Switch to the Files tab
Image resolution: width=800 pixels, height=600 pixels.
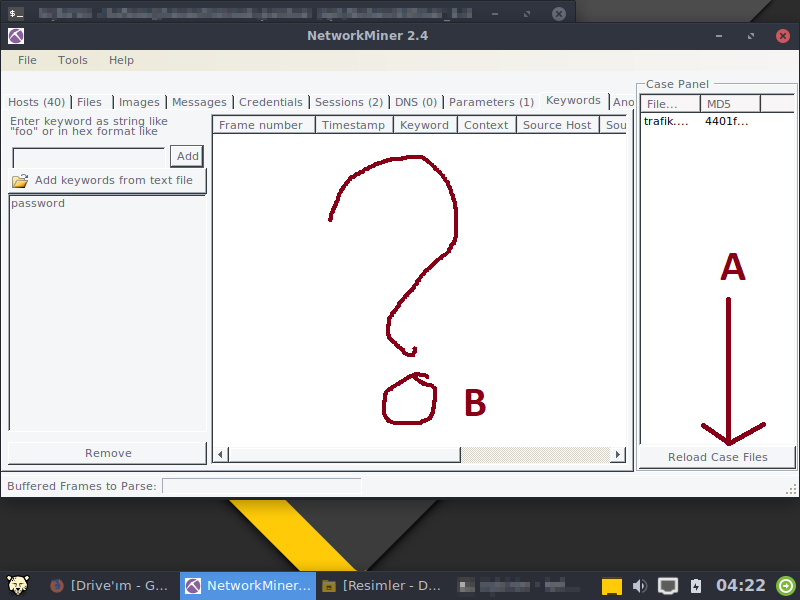click(89, 102)
